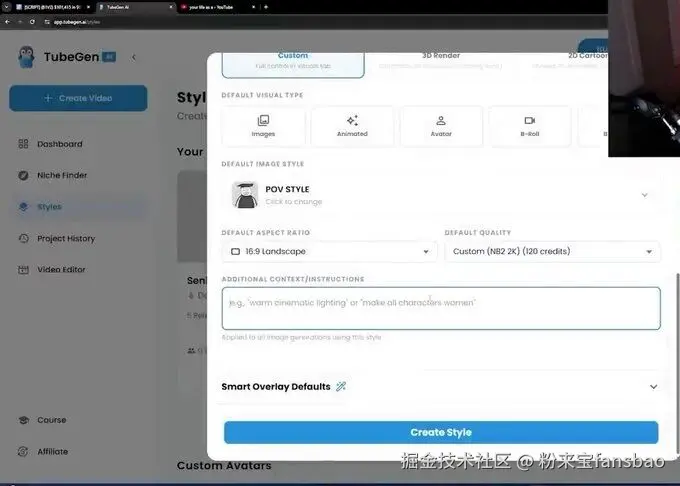Screen dimensions: 680x486
Task: Open the Video Editor page
Action: click(x=78, y=270)
